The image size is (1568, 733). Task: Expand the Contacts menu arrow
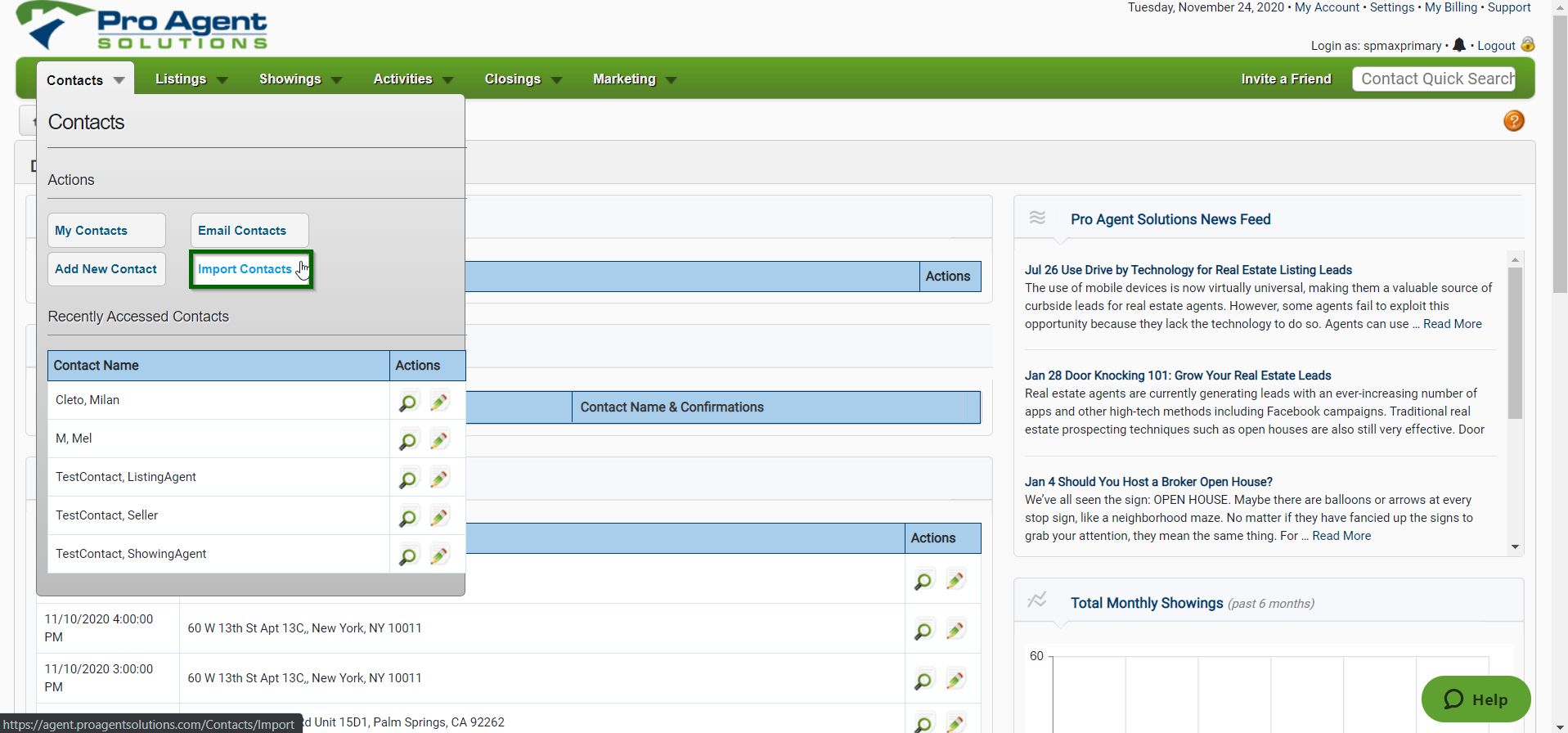pos(119,81)
